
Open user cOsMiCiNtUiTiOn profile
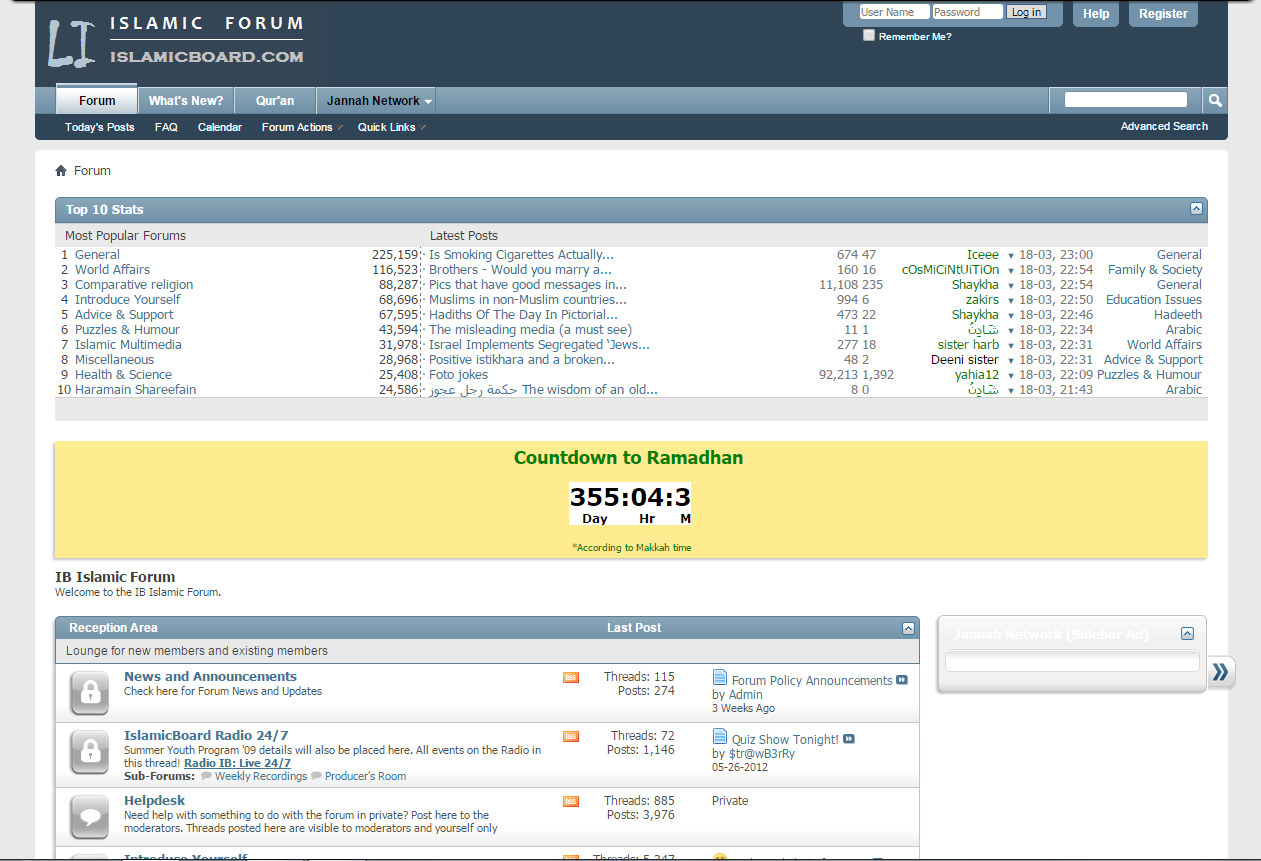click(950, 270)
